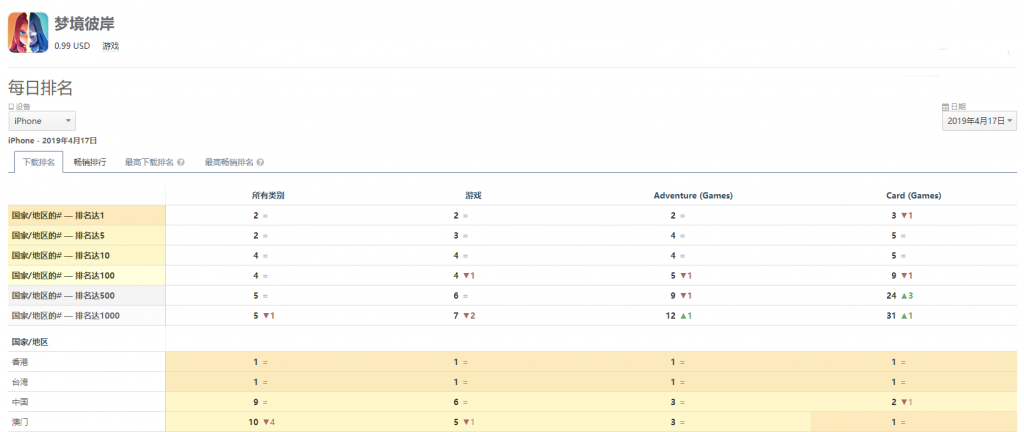This screenshot has width=1024, height=432.
Task: Click the 游戏 column header
Action: tap(473, 196)
